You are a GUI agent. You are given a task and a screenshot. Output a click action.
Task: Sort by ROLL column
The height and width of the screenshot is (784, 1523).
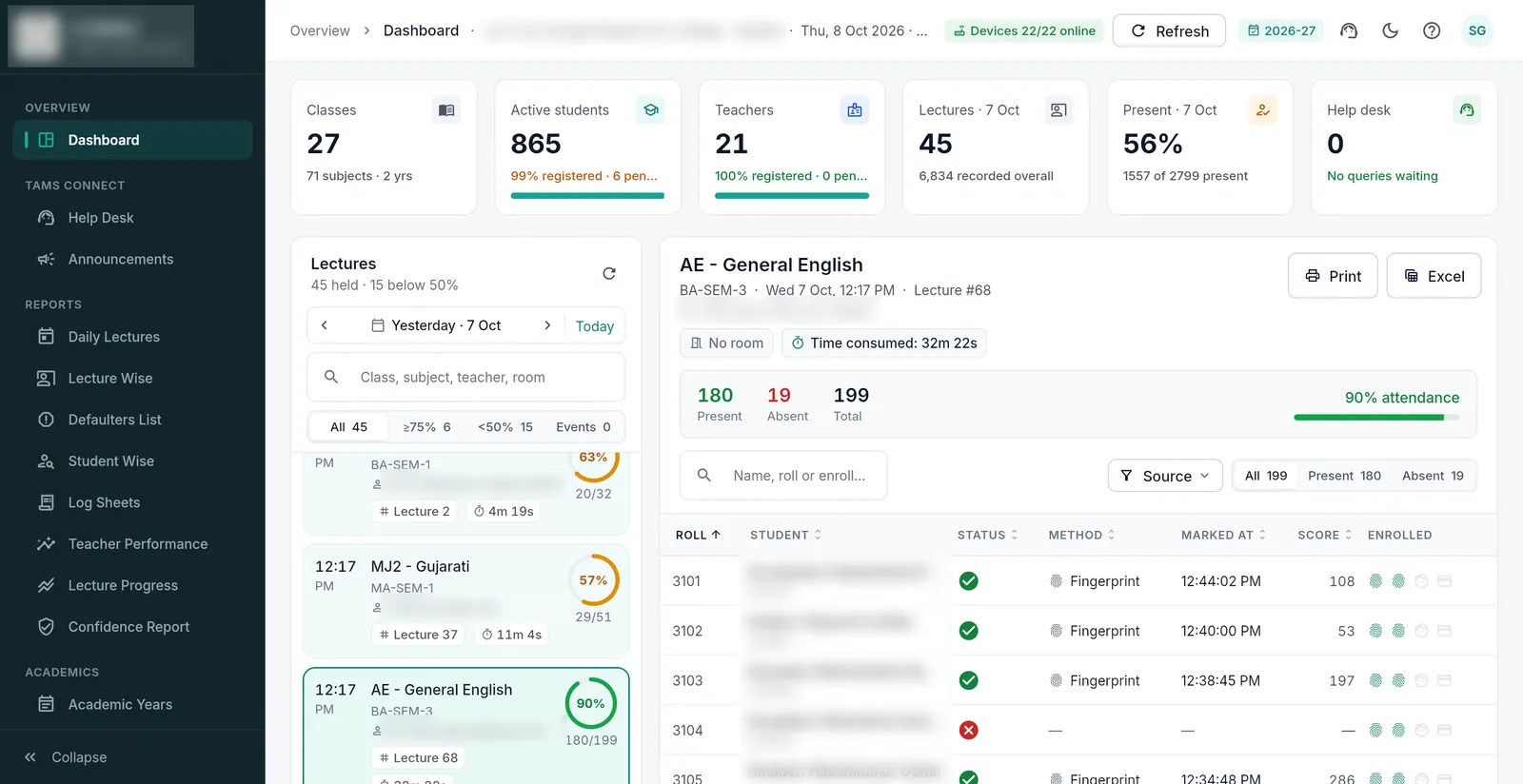coord(698,535)
